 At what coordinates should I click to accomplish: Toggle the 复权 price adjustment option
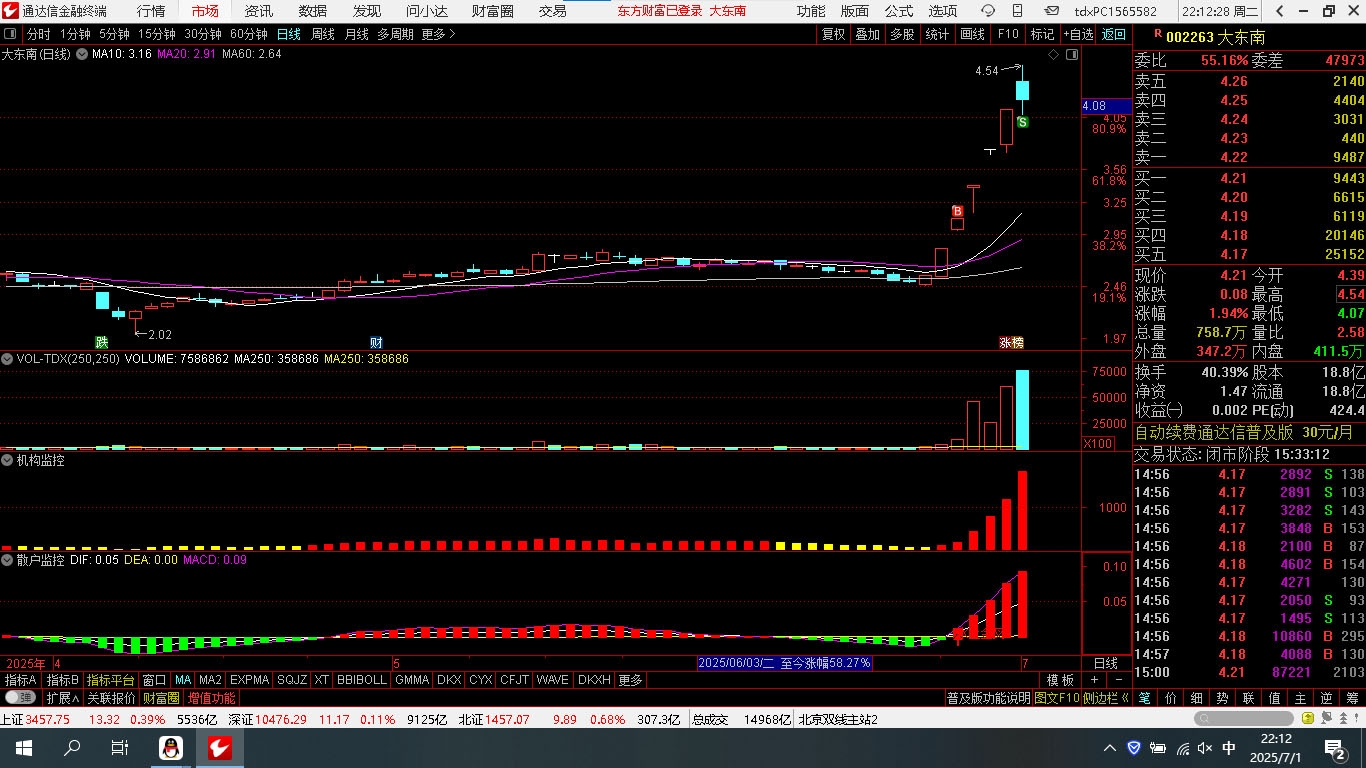click(833, 34)
